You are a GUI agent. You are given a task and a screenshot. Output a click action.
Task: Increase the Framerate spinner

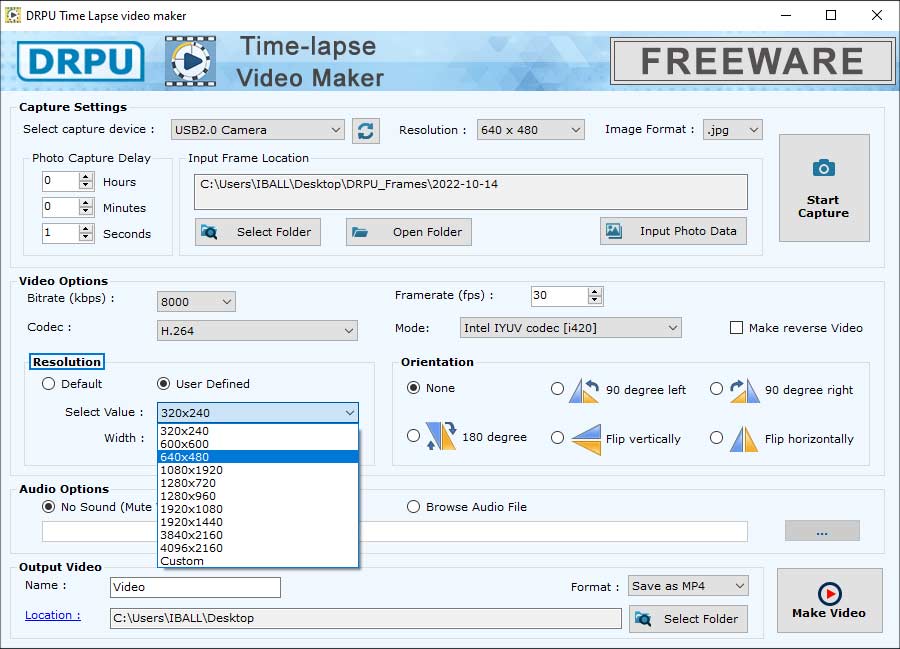pos(595,292)
